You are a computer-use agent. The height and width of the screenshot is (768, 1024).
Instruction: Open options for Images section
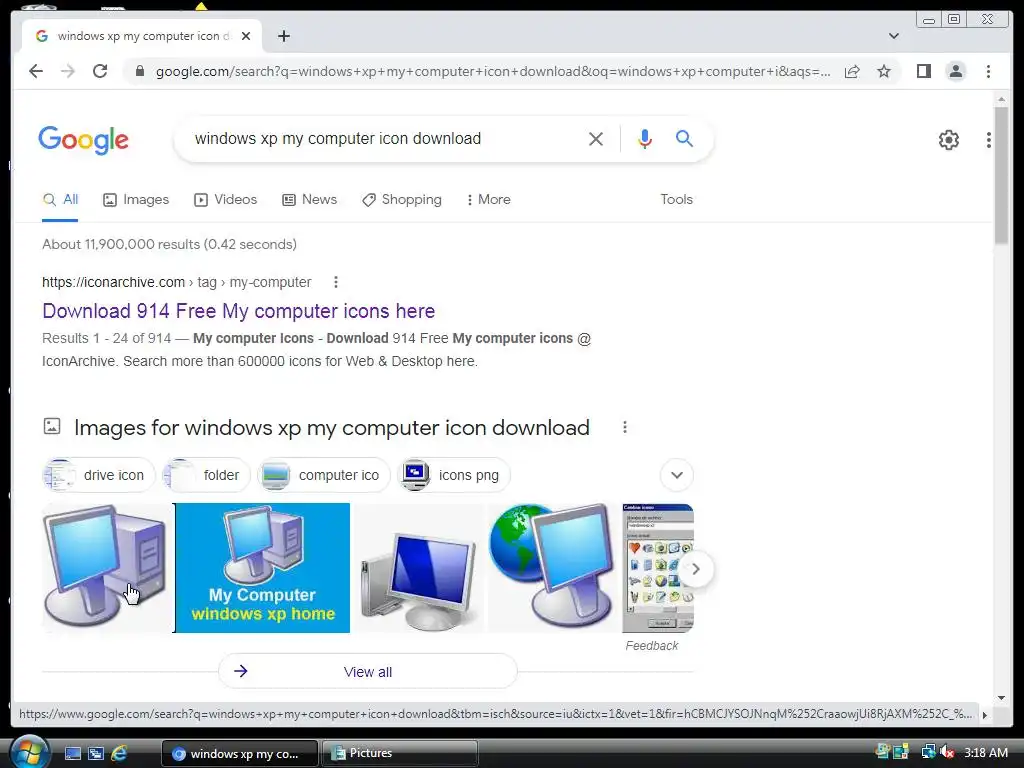tap(625, 427)
